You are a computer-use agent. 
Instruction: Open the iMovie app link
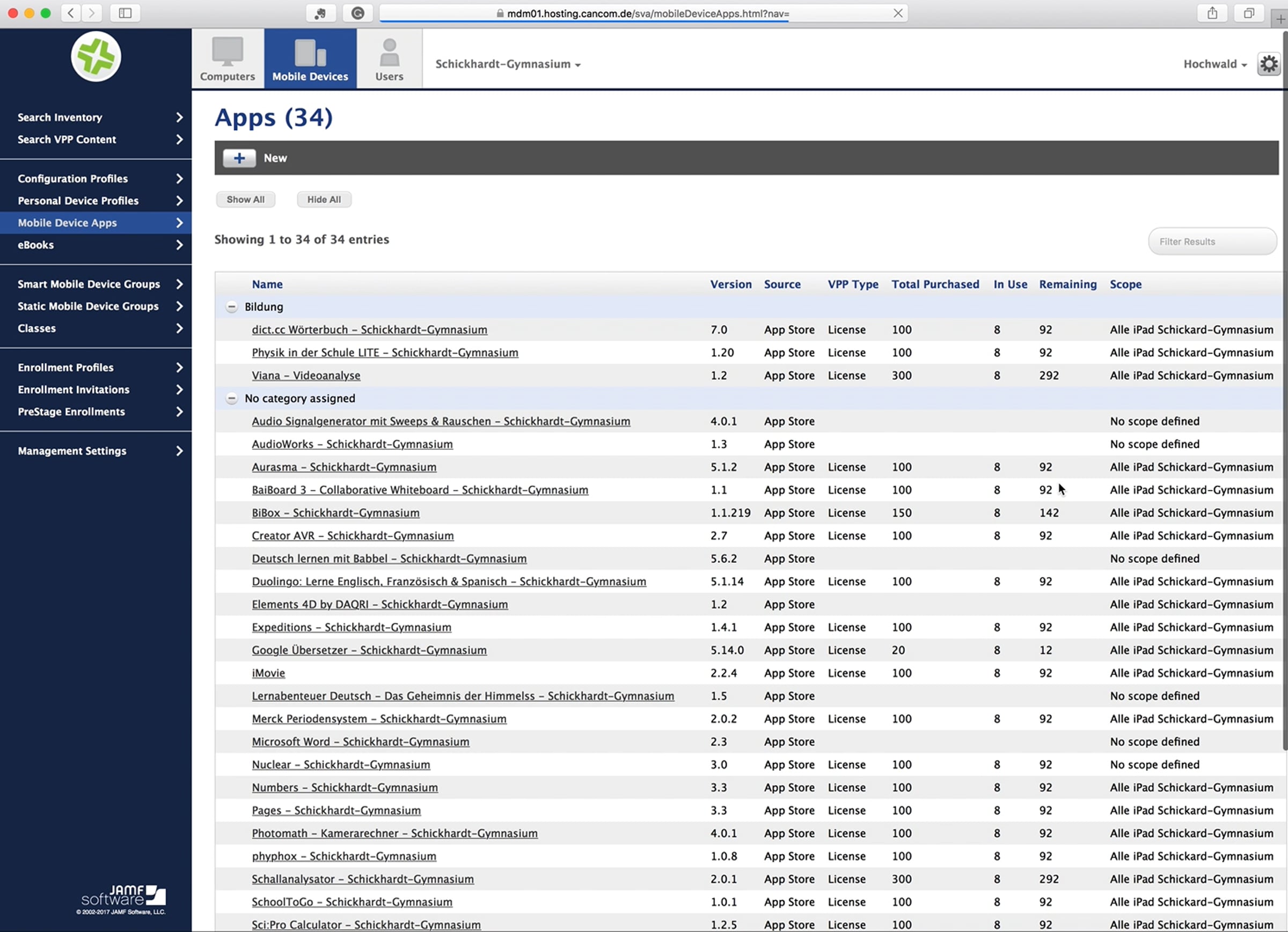(x=268, y=673)
